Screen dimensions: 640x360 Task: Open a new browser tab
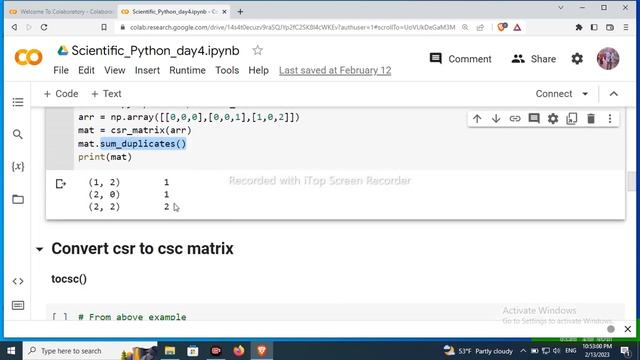click(x=240, y=12)
